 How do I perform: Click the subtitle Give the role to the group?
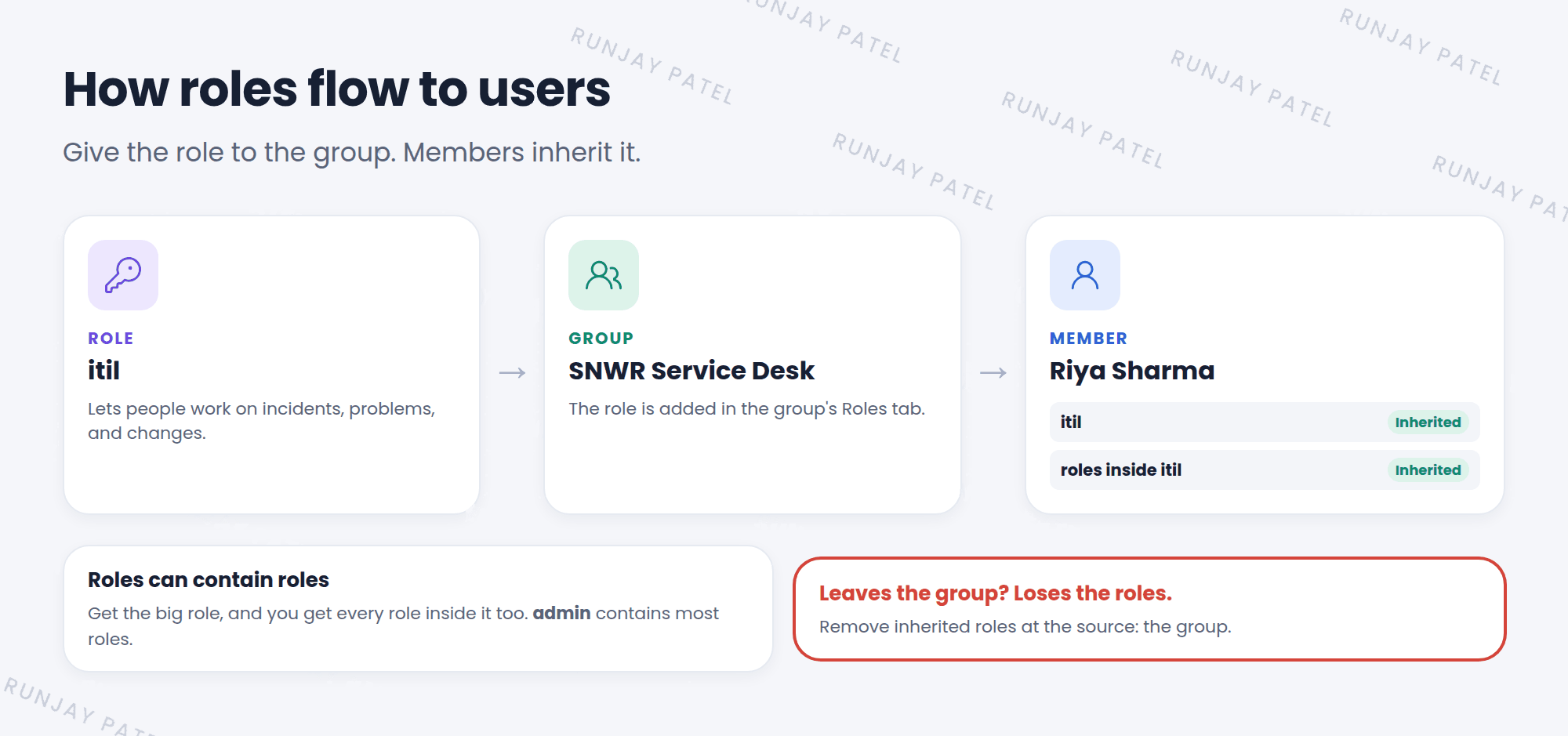[x=352, y=153]
